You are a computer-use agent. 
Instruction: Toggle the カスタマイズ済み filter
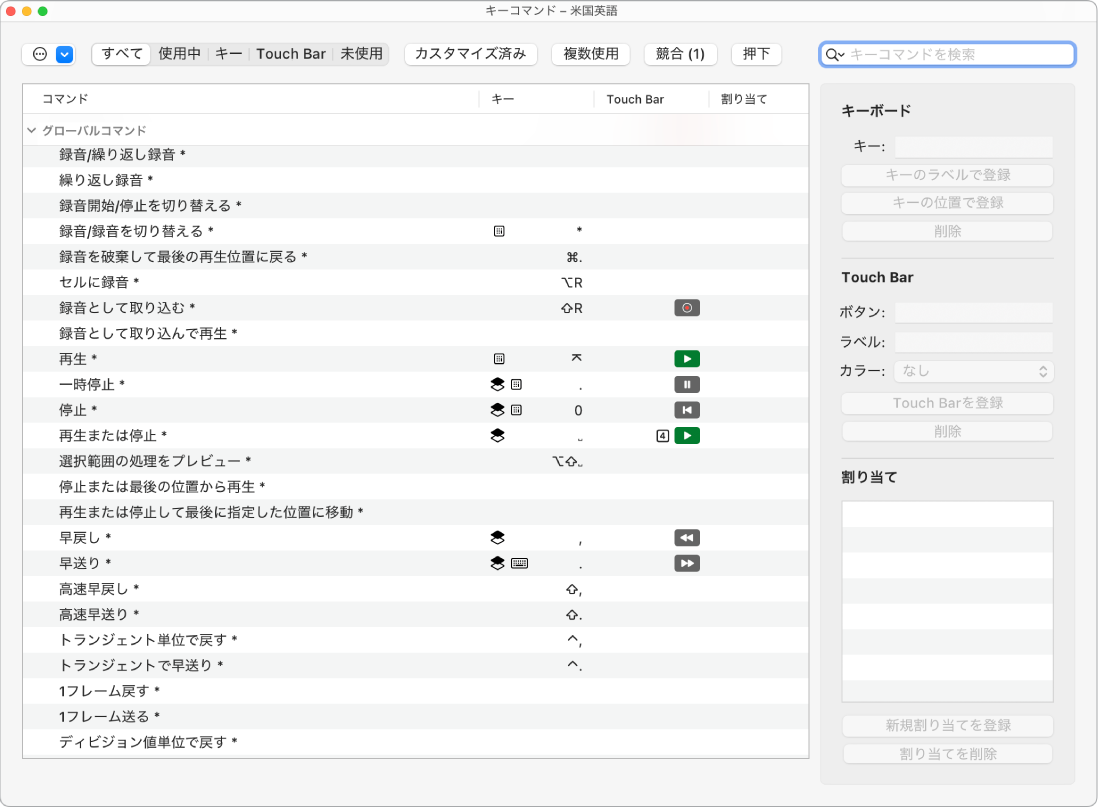tap(470, 54)
